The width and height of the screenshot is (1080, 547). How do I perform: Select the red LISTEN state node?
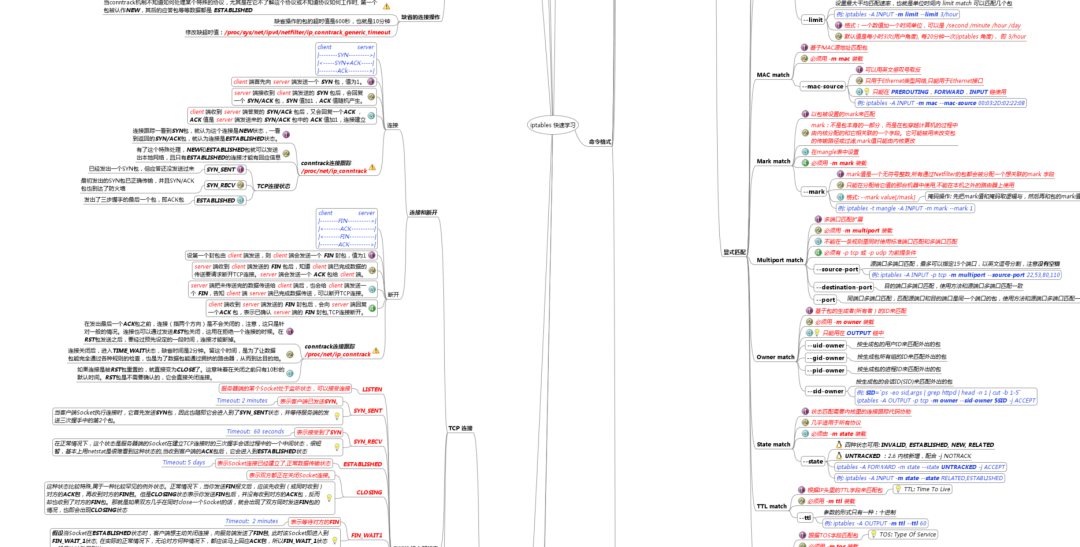point(372,389)
